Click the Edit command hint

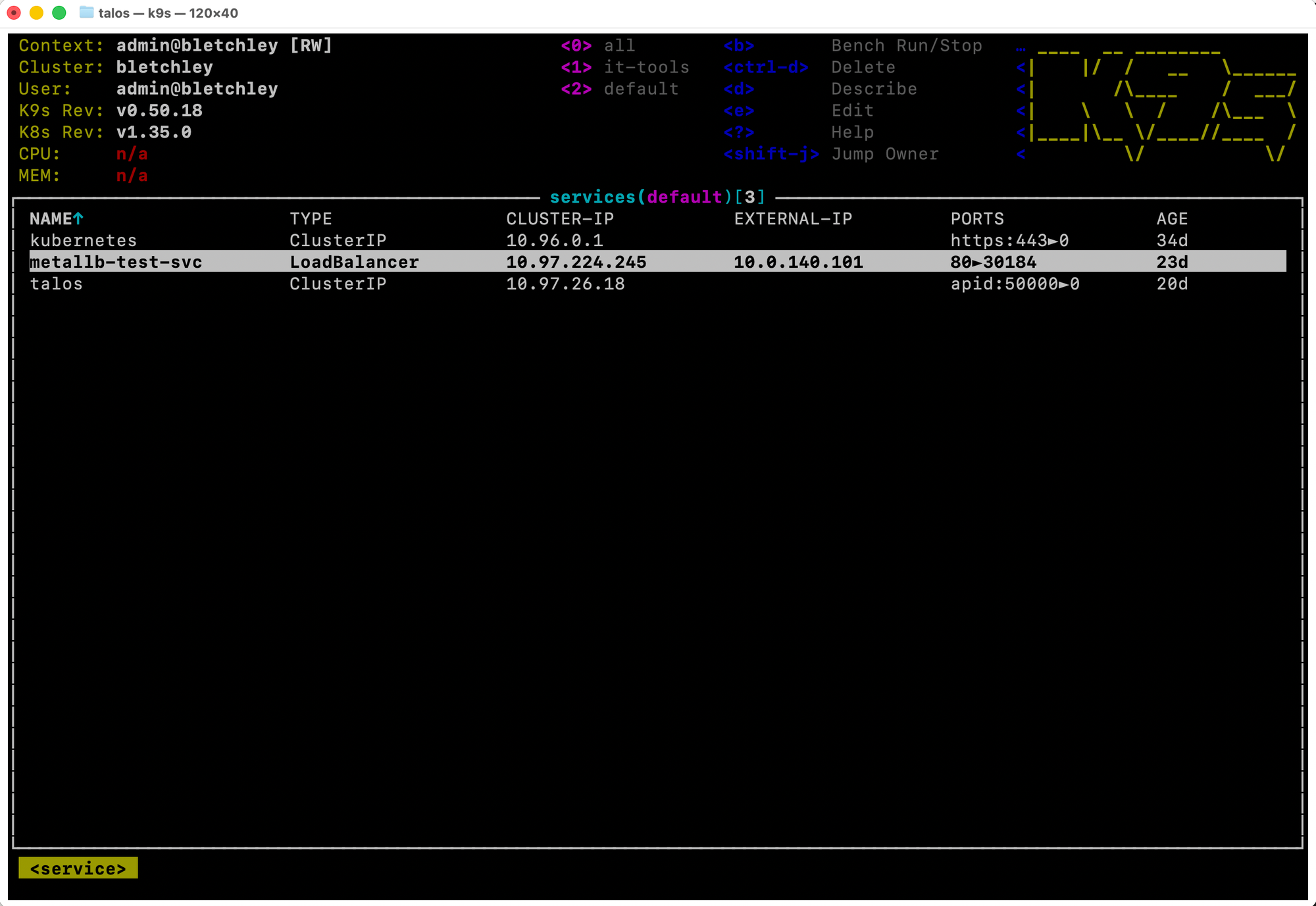click(x=852, y=111)
